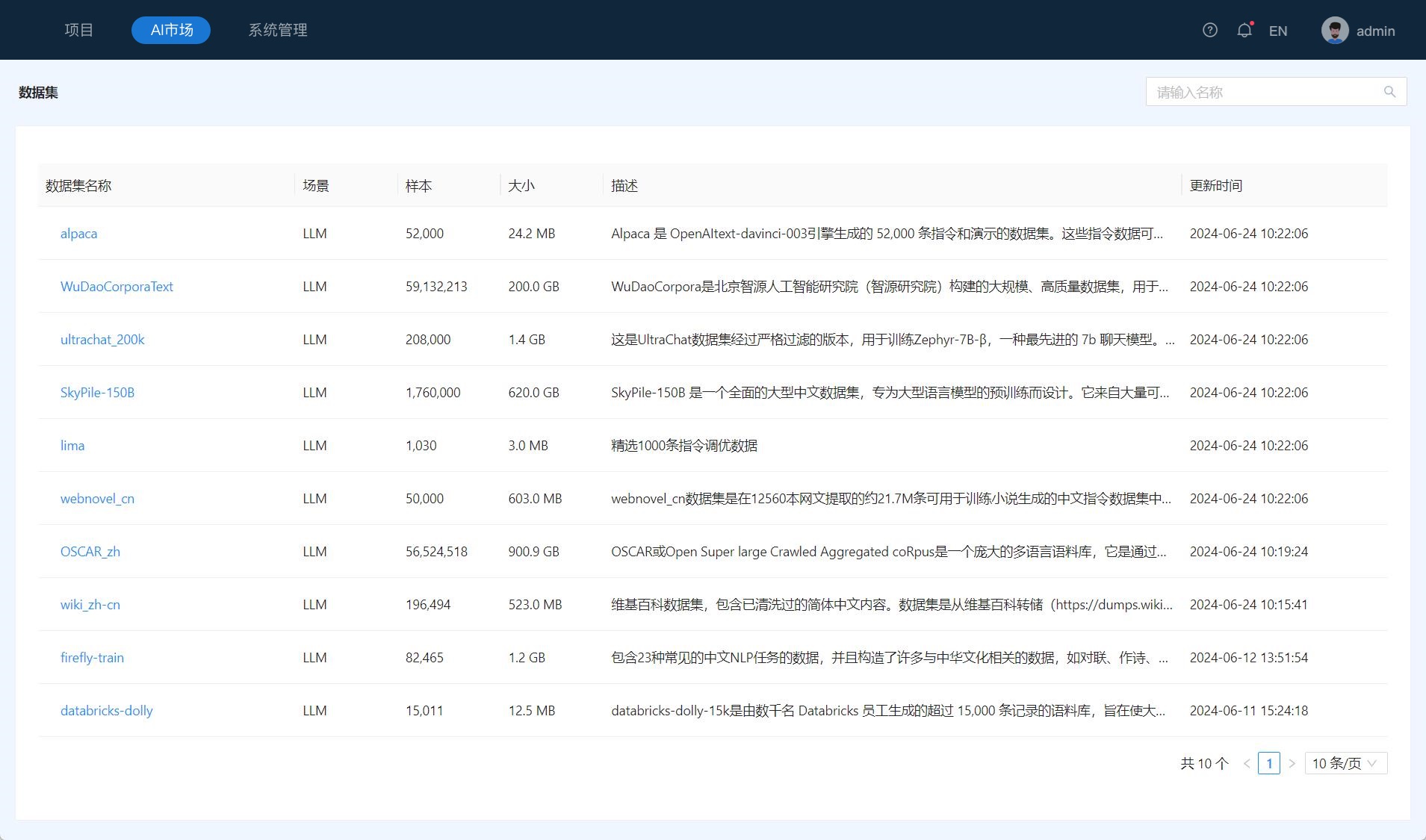Open the admin user menu
1426x840 pixels.
click(1375, 31)
